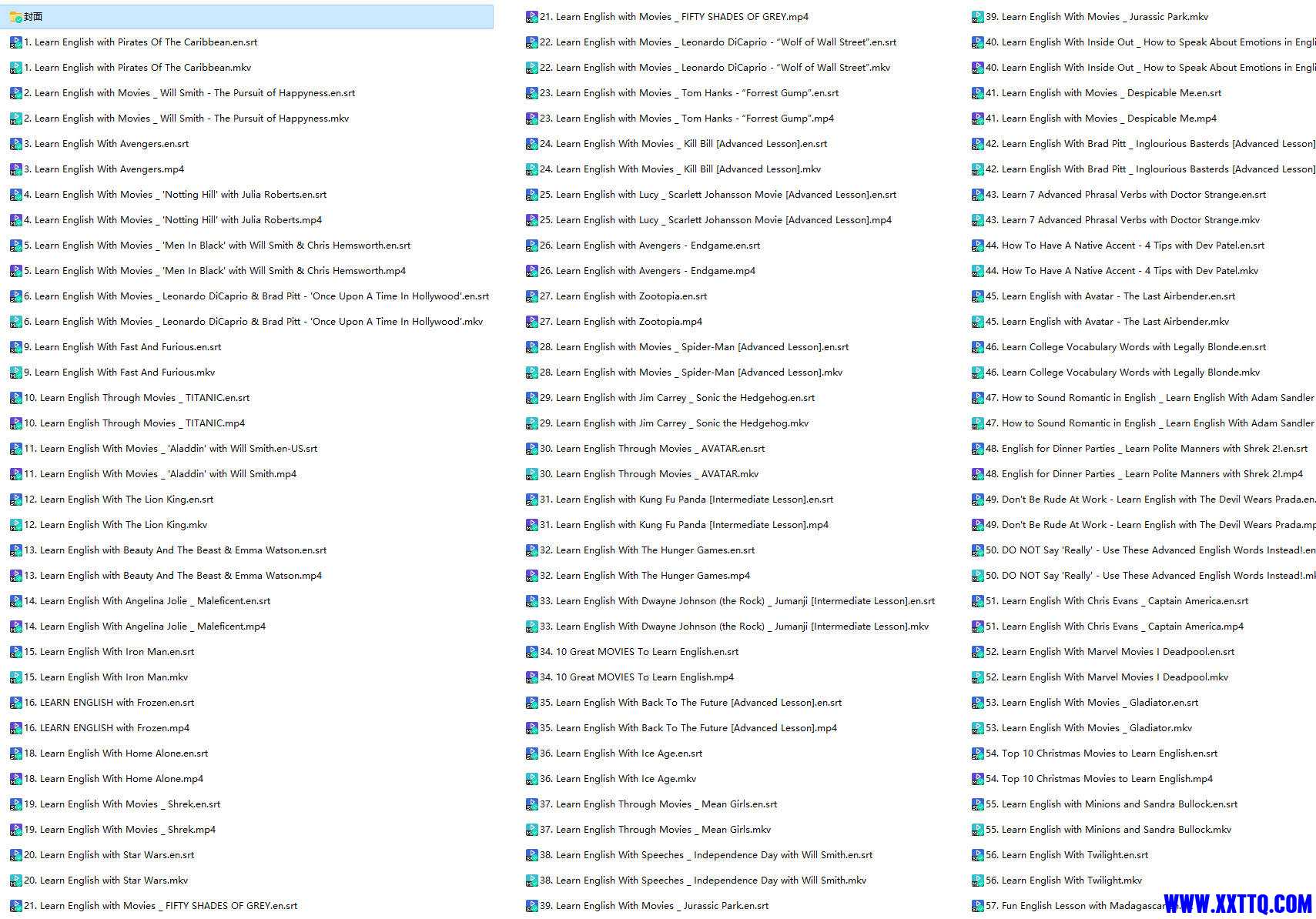
Task: Select 4. 'Notting Hill' with Julia Roberts.mp4
Action: pyautogui.click(x=173, y=219)
